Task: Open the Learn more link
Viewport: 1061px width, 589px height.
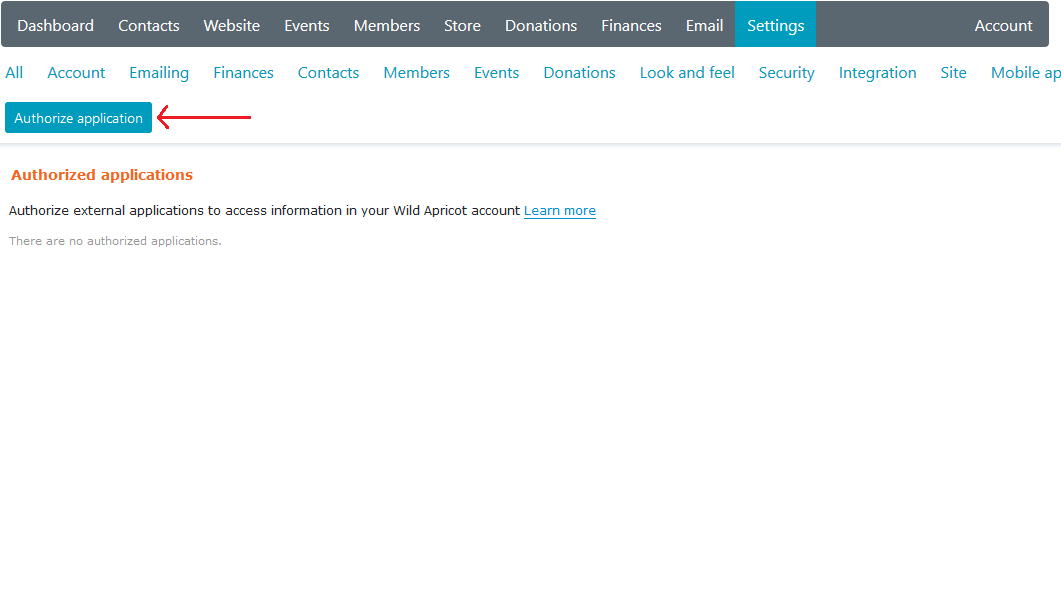Action: coord(559,210)
